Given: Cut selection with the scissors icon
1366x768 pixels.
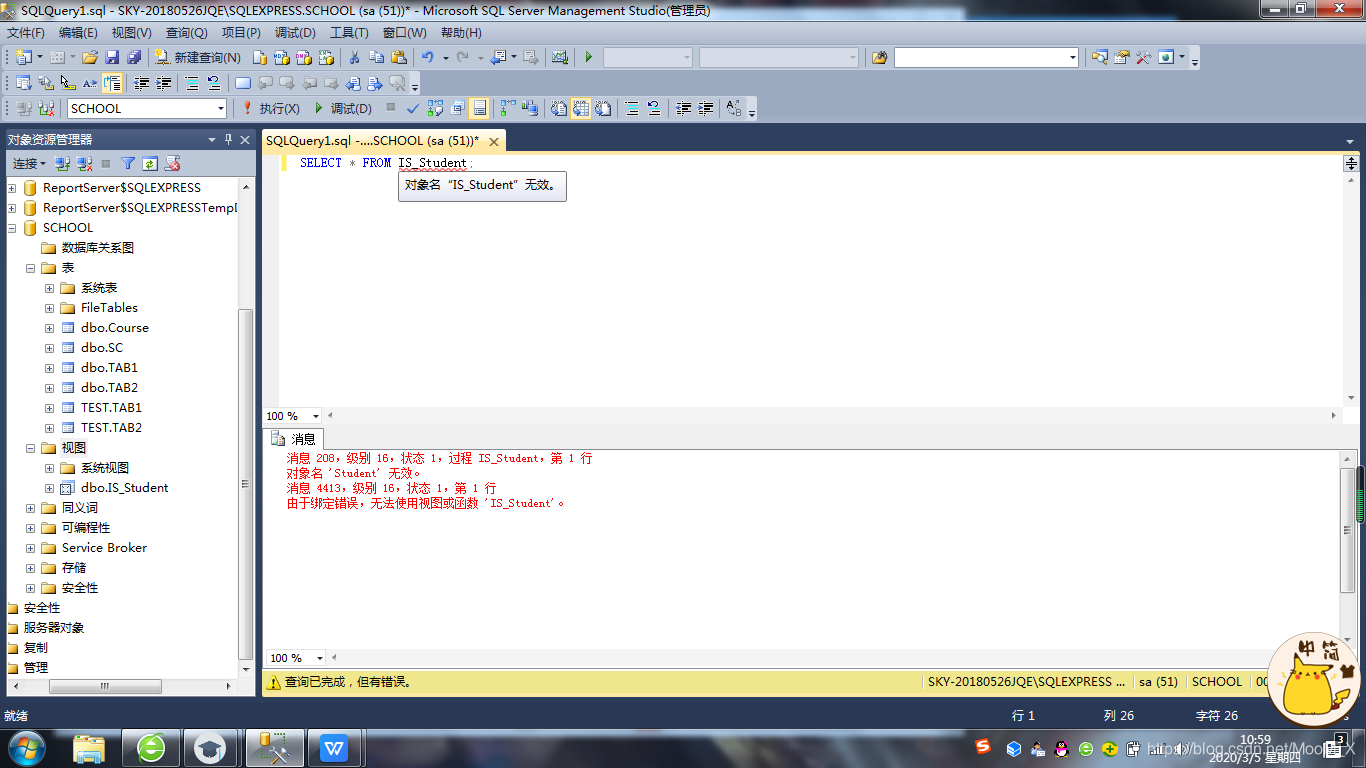Looking at the screenshot, I should (x=354, y=57).
